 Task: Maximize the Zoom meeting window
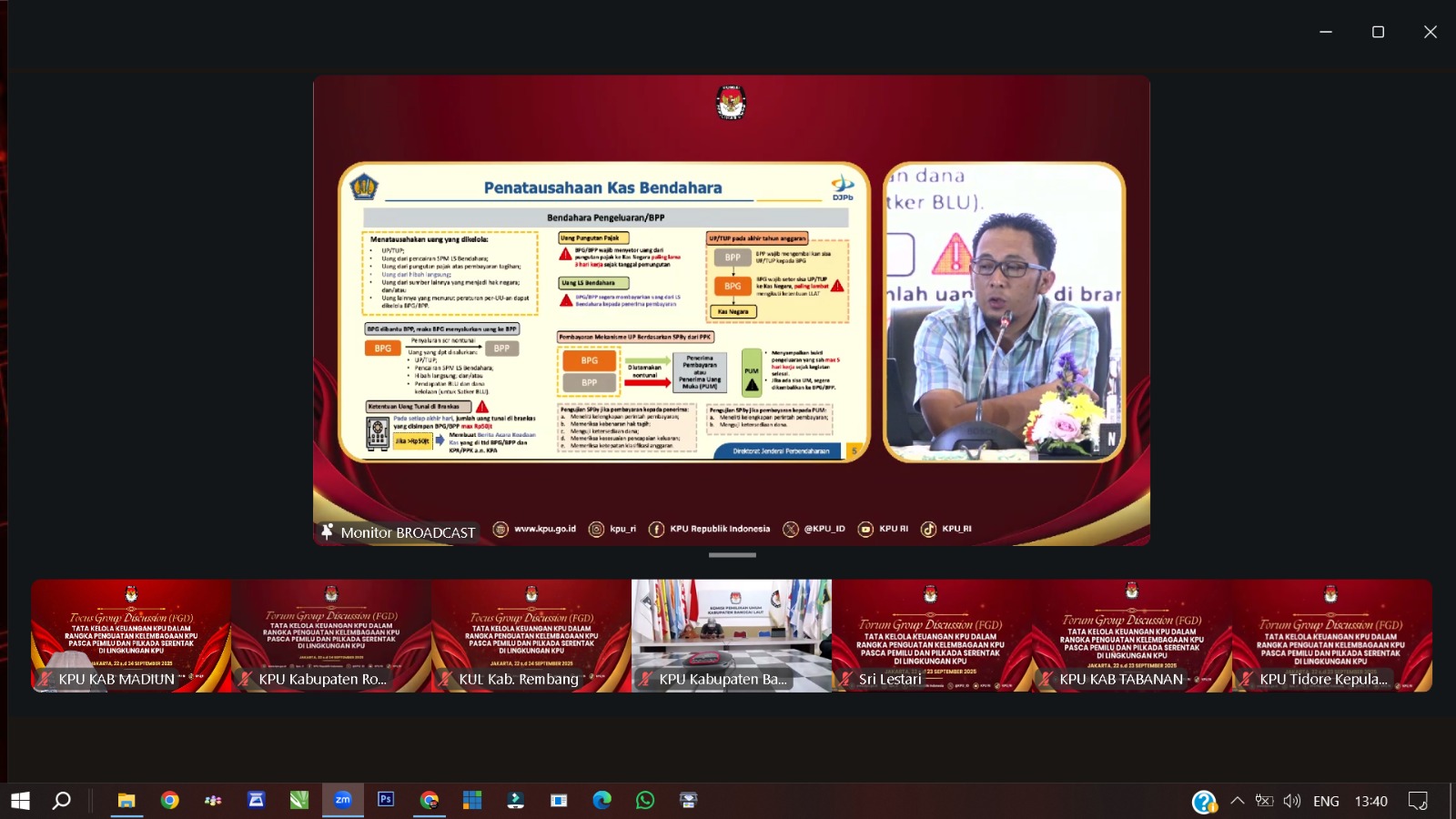[1378, 32]
